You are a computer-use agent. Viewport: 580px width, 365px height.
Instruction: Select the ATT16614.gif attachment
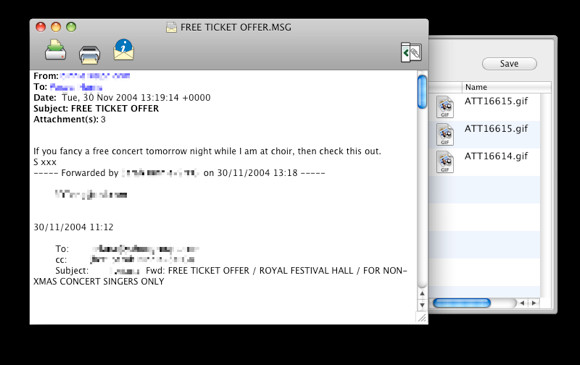[496, 156]
